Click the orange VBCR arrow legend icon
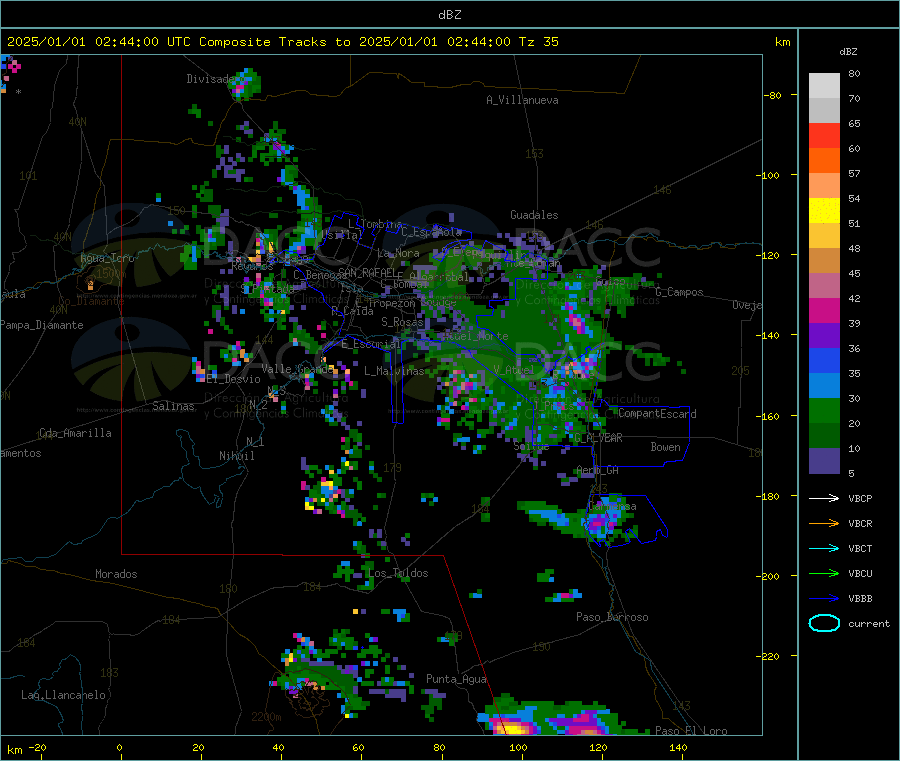 click(x=824, y=523)
